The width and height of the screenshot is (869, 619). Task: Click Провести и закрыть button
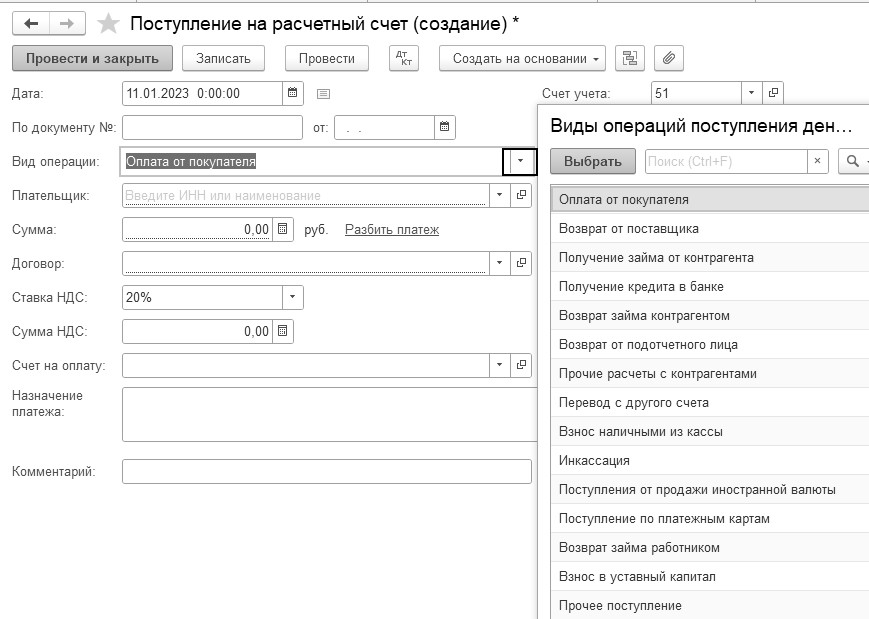point(93,58)
